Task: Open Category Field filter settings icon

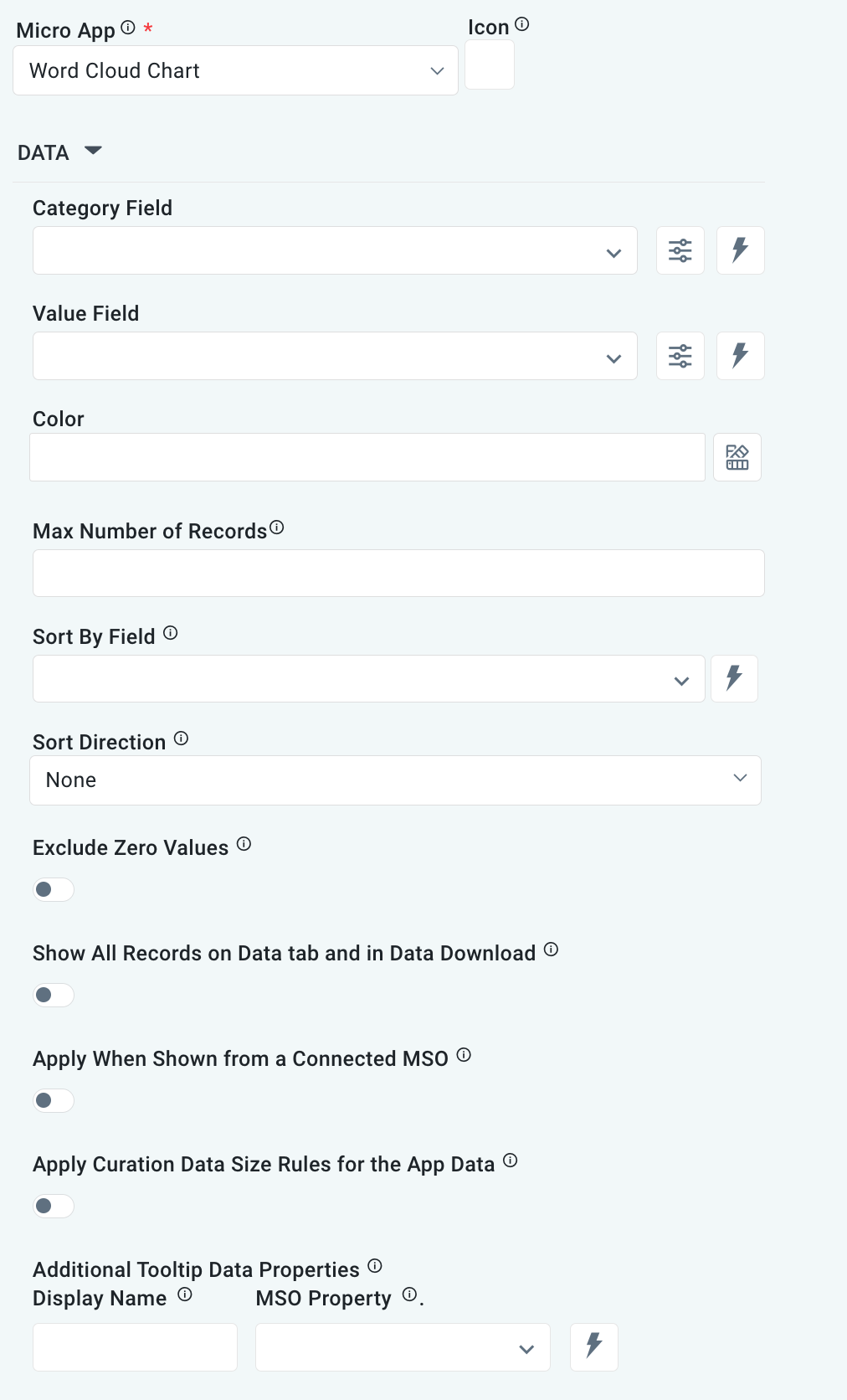Action: (x=680, y=250)
